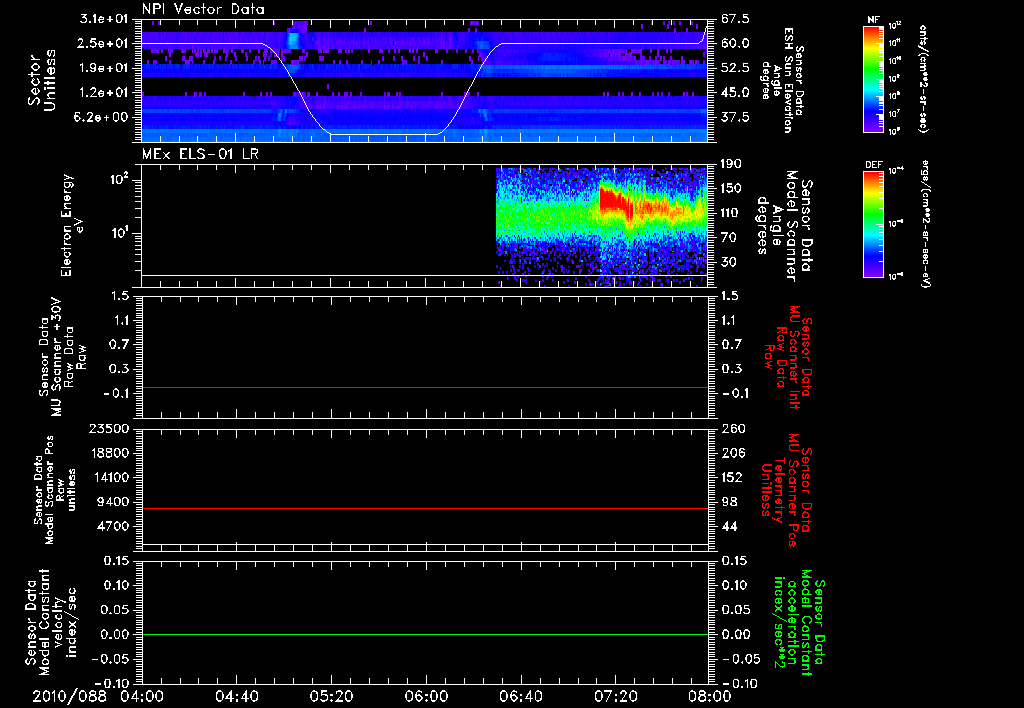Click the "06:00" time tick label
Screen dimensions: 1024x708
tap(426, 696)
